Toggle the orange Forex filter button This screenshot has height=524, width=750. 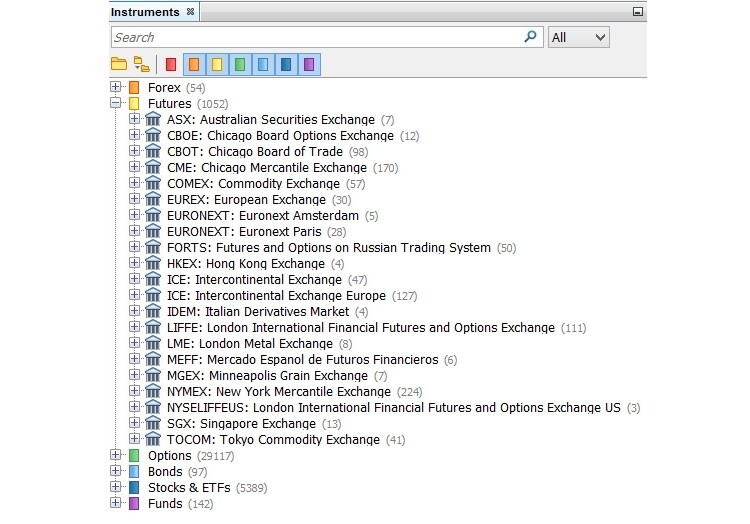coord(194,64)
